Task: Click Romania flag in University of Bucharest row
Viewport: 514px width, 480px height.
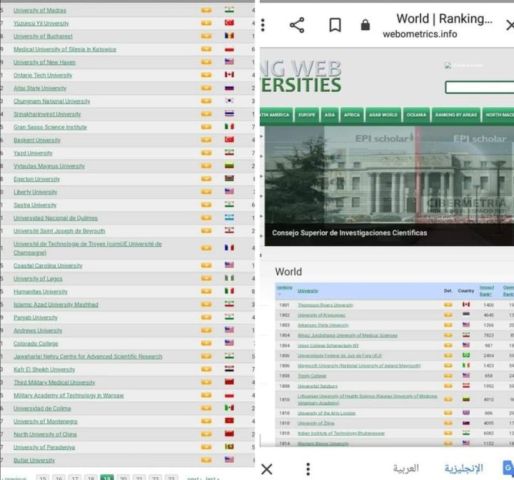Action: [x=229, y=36]
